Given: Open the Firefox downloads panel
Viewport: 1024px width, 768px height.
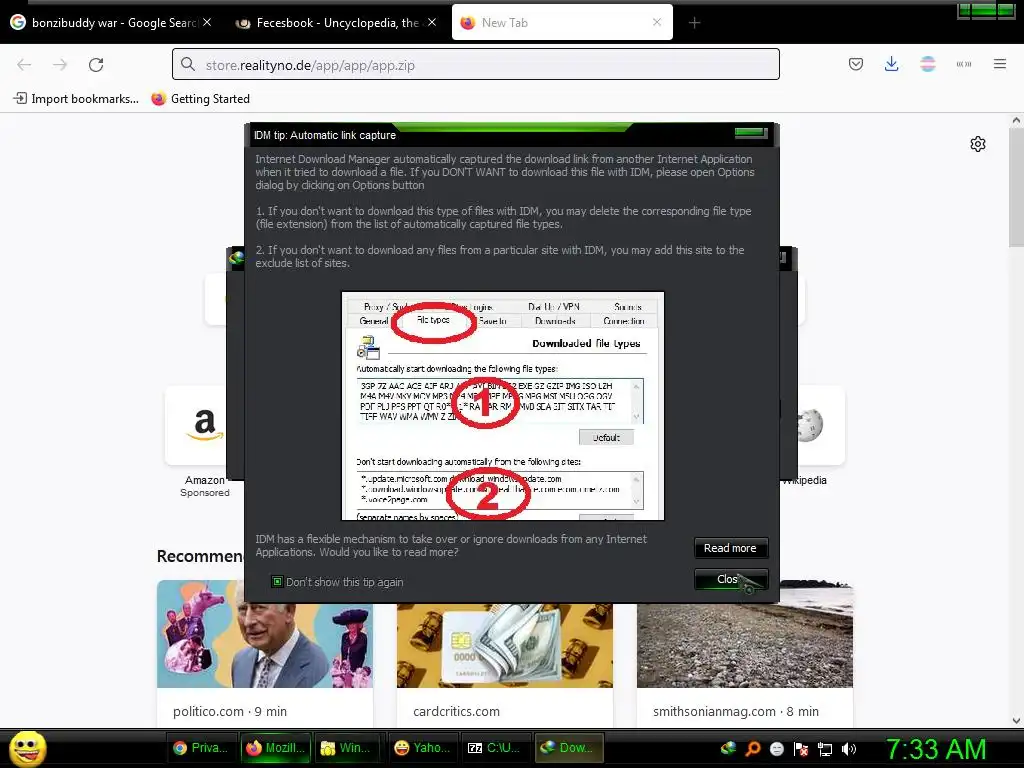Looking at the screenshot, I should tap(891, 64).
